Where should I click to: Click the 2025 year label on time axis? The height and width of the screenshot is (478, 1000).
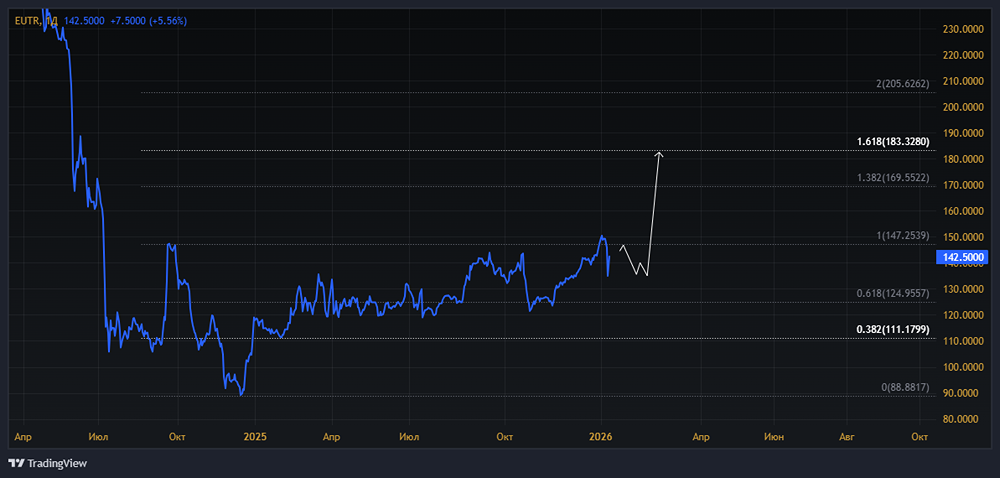[x=255, y=437]
